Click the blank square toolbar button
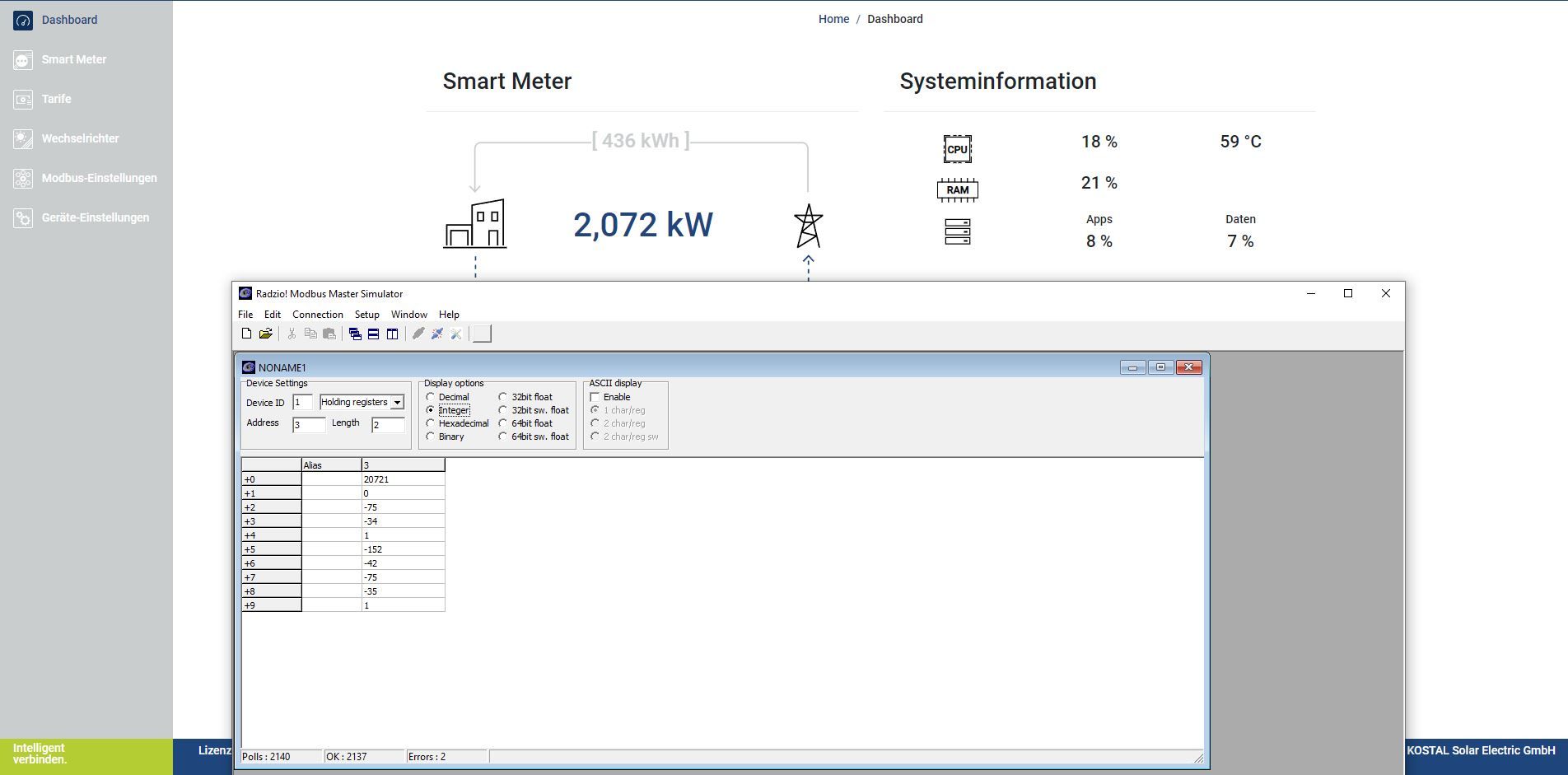Screen dimensions: 1568x775 click(x=483, y=334)
